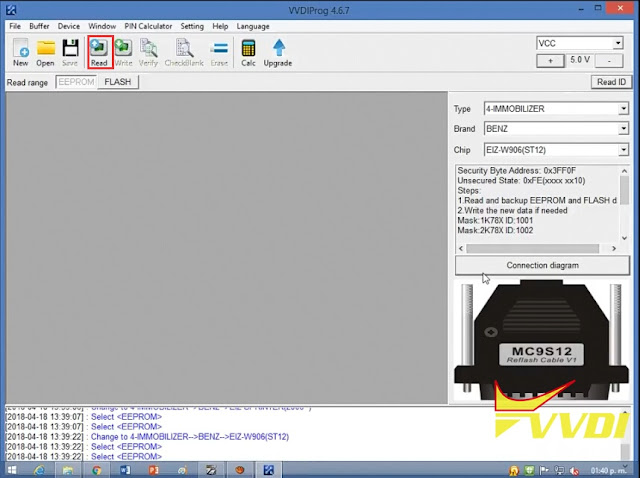Click 'Security Byte Address: 0x3FF0F' text
640x478 pixels.
(516, 171)
